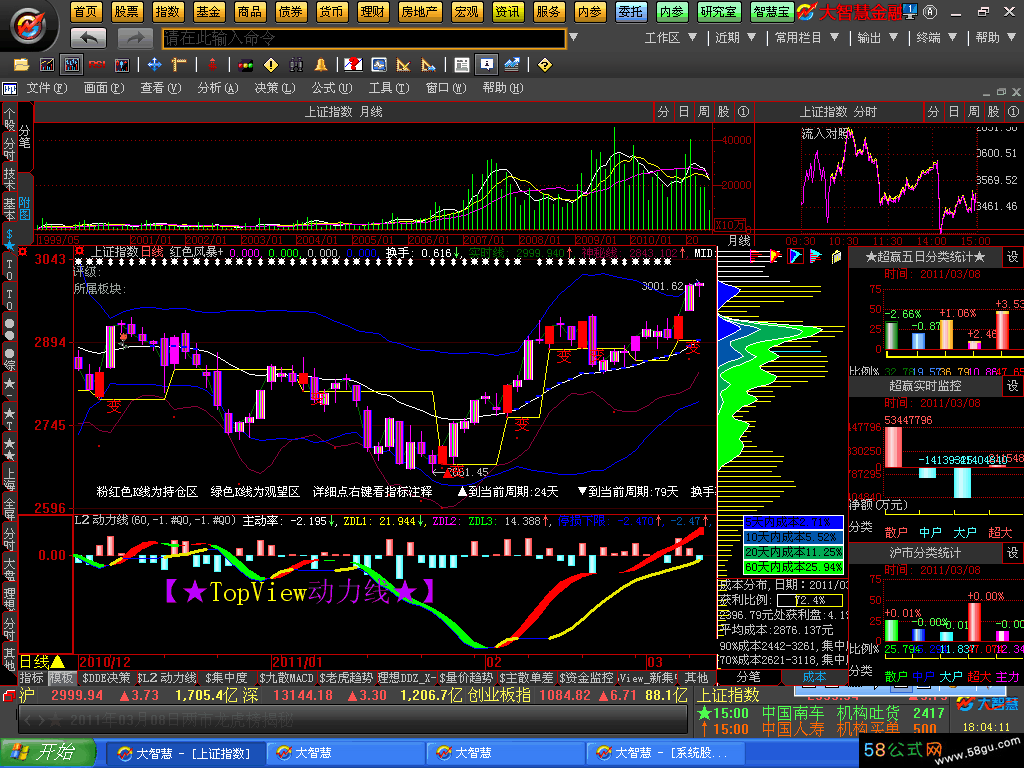
Task: Toggle 股 on the 分时 chart header
Action: point(994,112)
